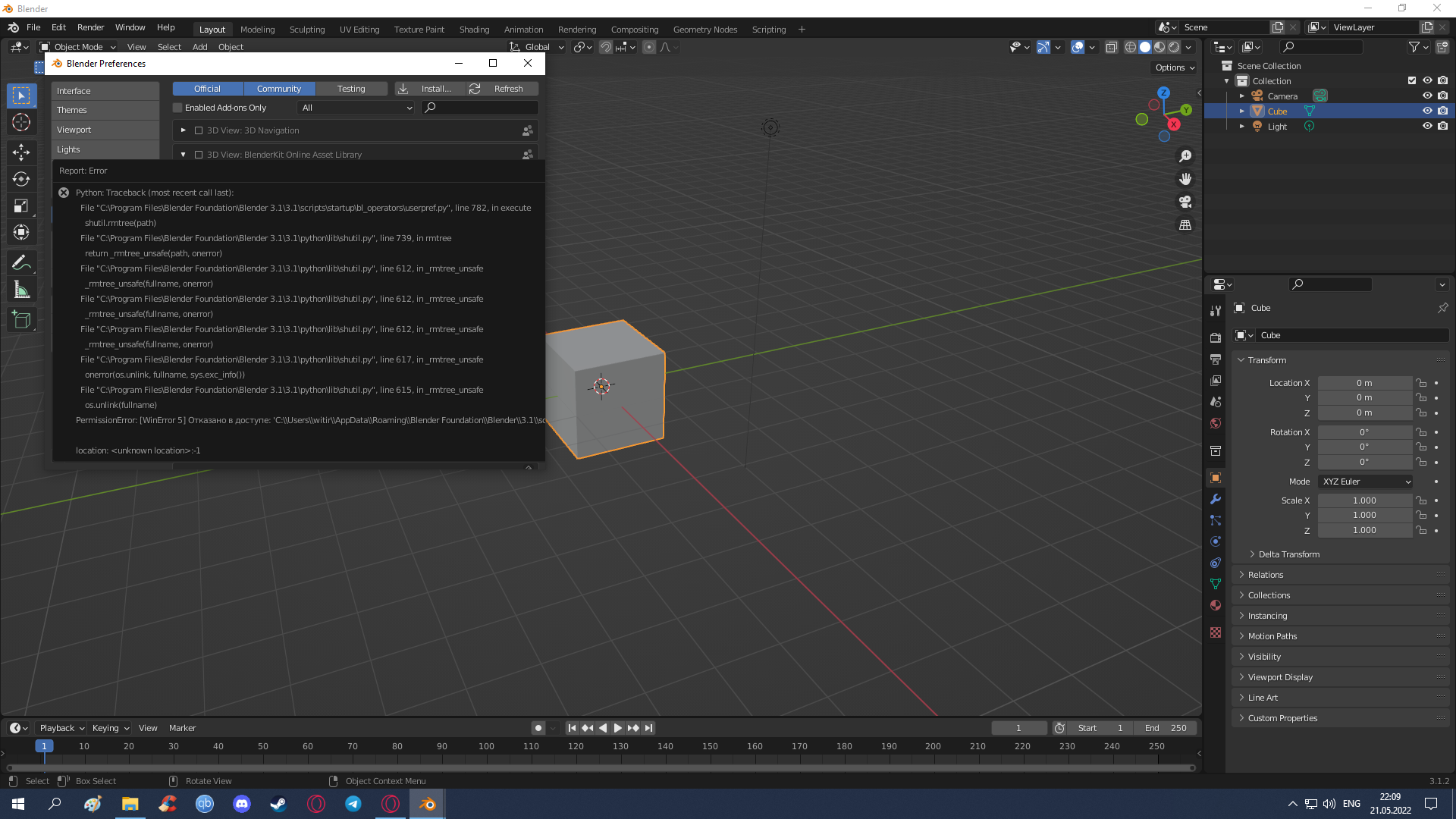The image size is (1456, 819).
Task: Open the Render properties tab
Action: coord(1215,337)
